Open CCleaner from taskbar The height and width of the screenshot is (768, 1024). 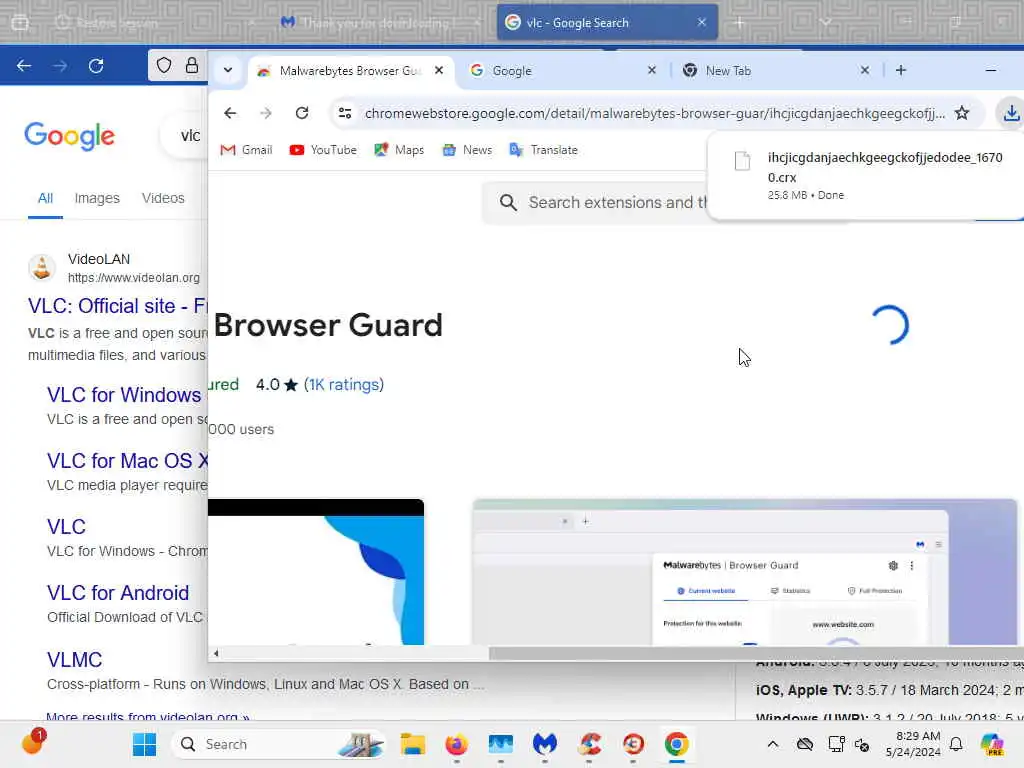pyautogui.click(x=589, y=744)
